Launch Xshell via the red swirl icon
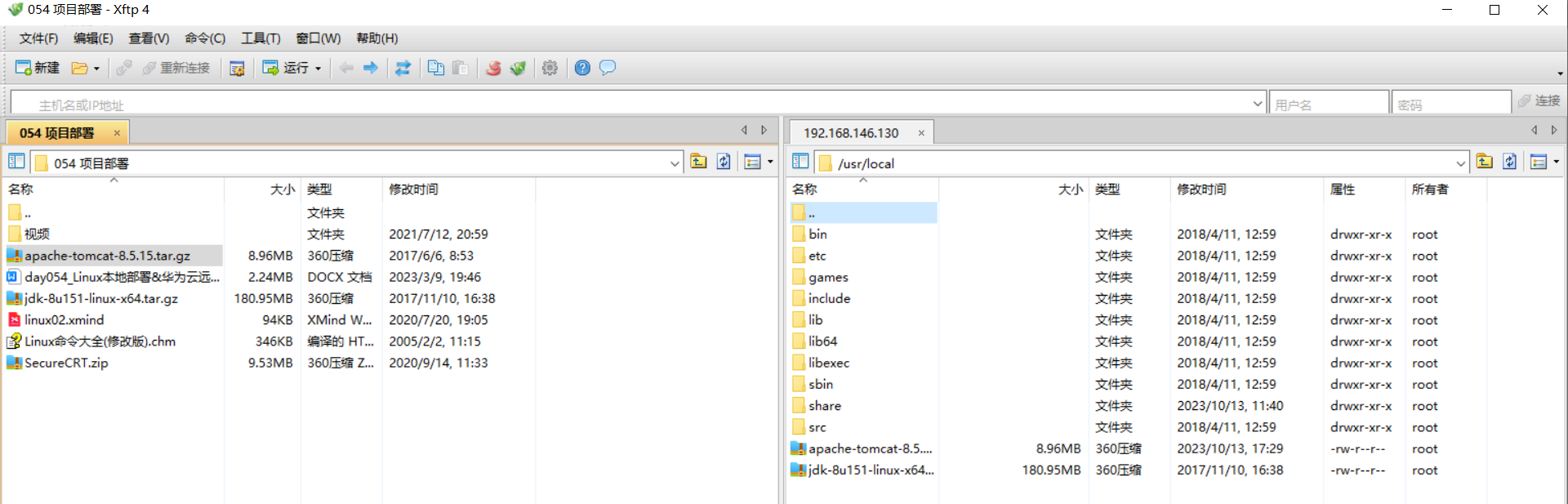1568x504 pixels. [x=493, y=68]
